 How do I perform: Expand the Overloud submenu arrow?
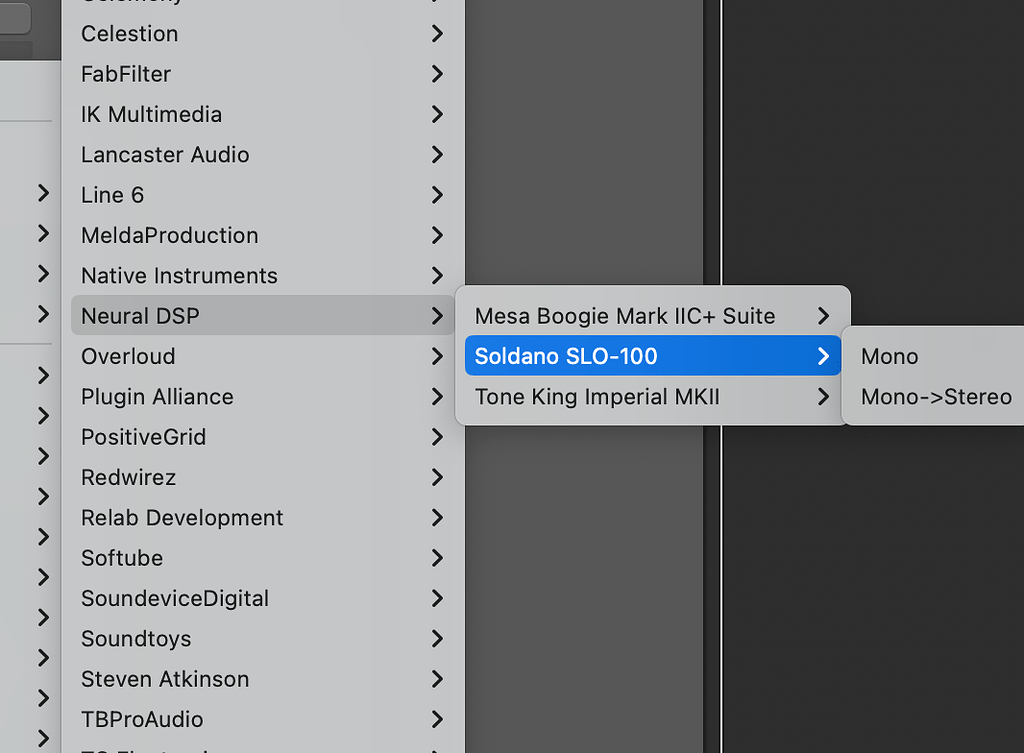point(437,356)
